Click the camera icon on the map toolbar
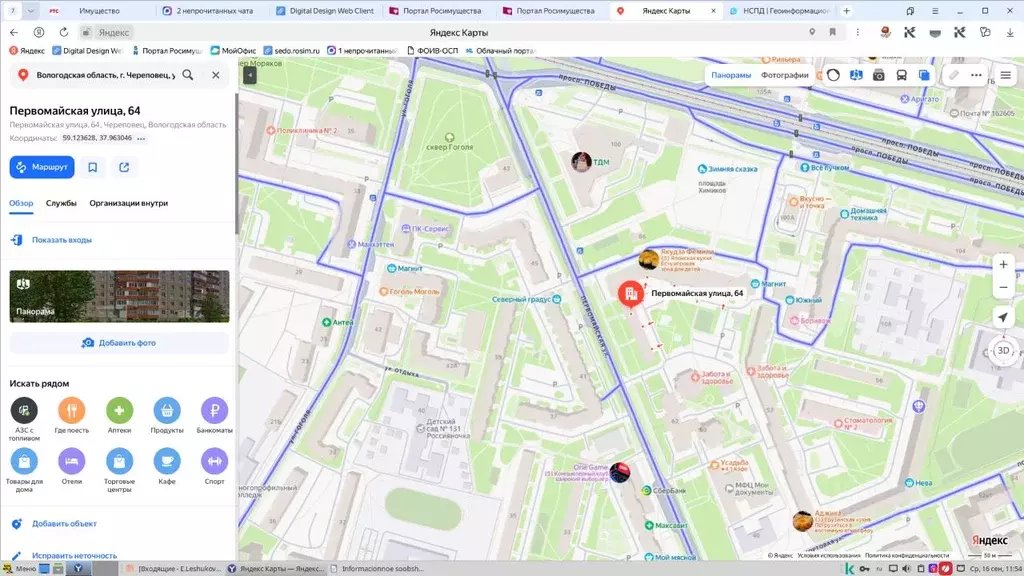Viewport: 1024px width, 576px height. pos(879,75)
